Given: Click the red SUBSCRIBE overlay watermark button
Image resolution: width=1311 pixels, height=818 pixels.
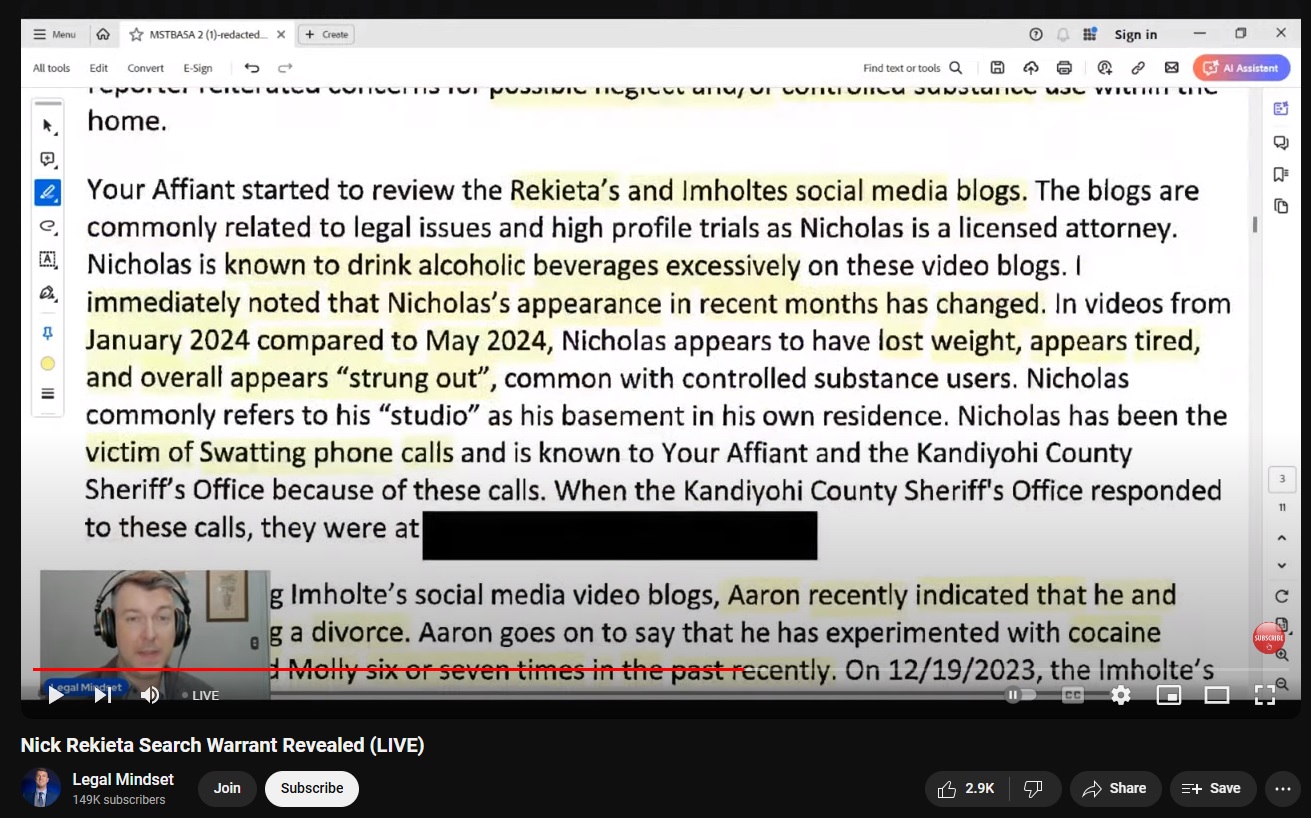Looking at the screenshot, I should pos(1268,638).
